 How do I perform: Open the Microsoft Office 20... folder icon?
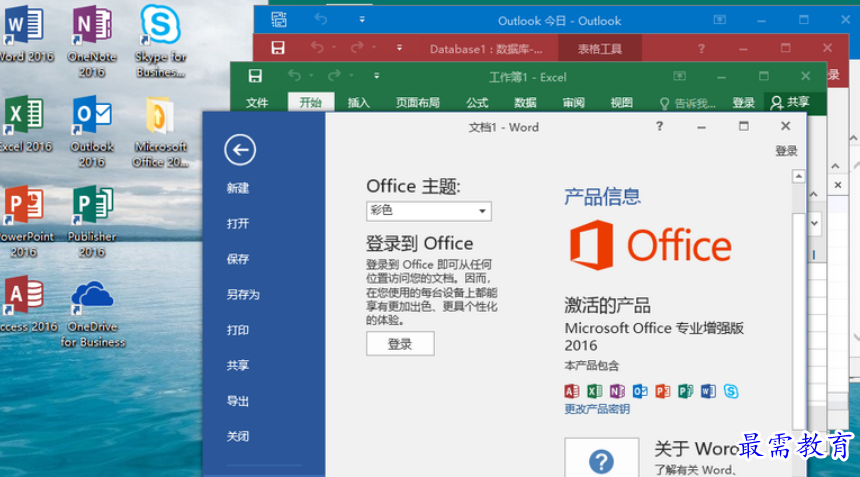(160, 132)
